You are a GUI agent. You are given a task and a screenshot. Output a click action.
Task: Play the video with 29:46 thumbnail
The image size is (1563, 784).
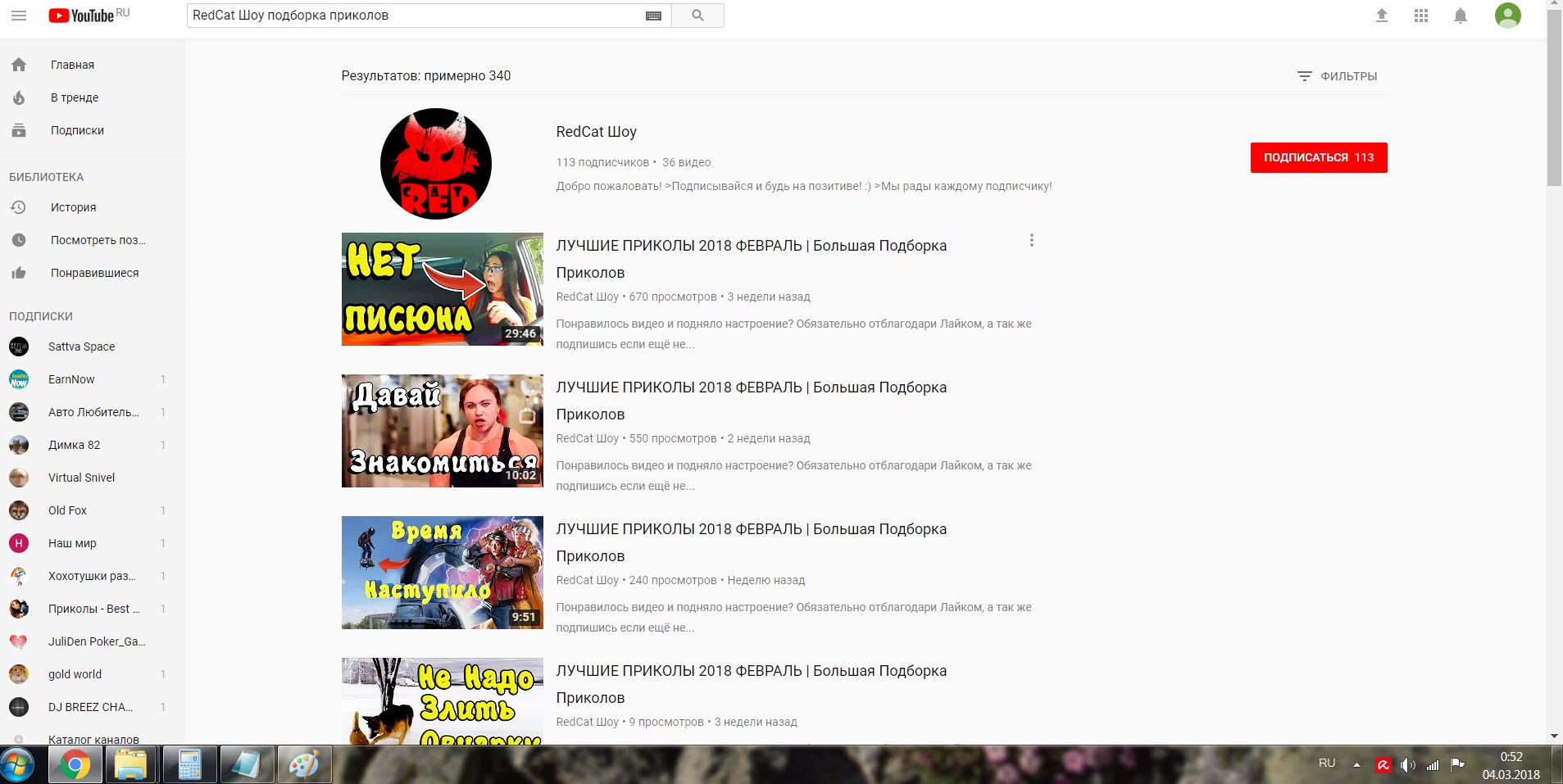click(x=443, y=289)
